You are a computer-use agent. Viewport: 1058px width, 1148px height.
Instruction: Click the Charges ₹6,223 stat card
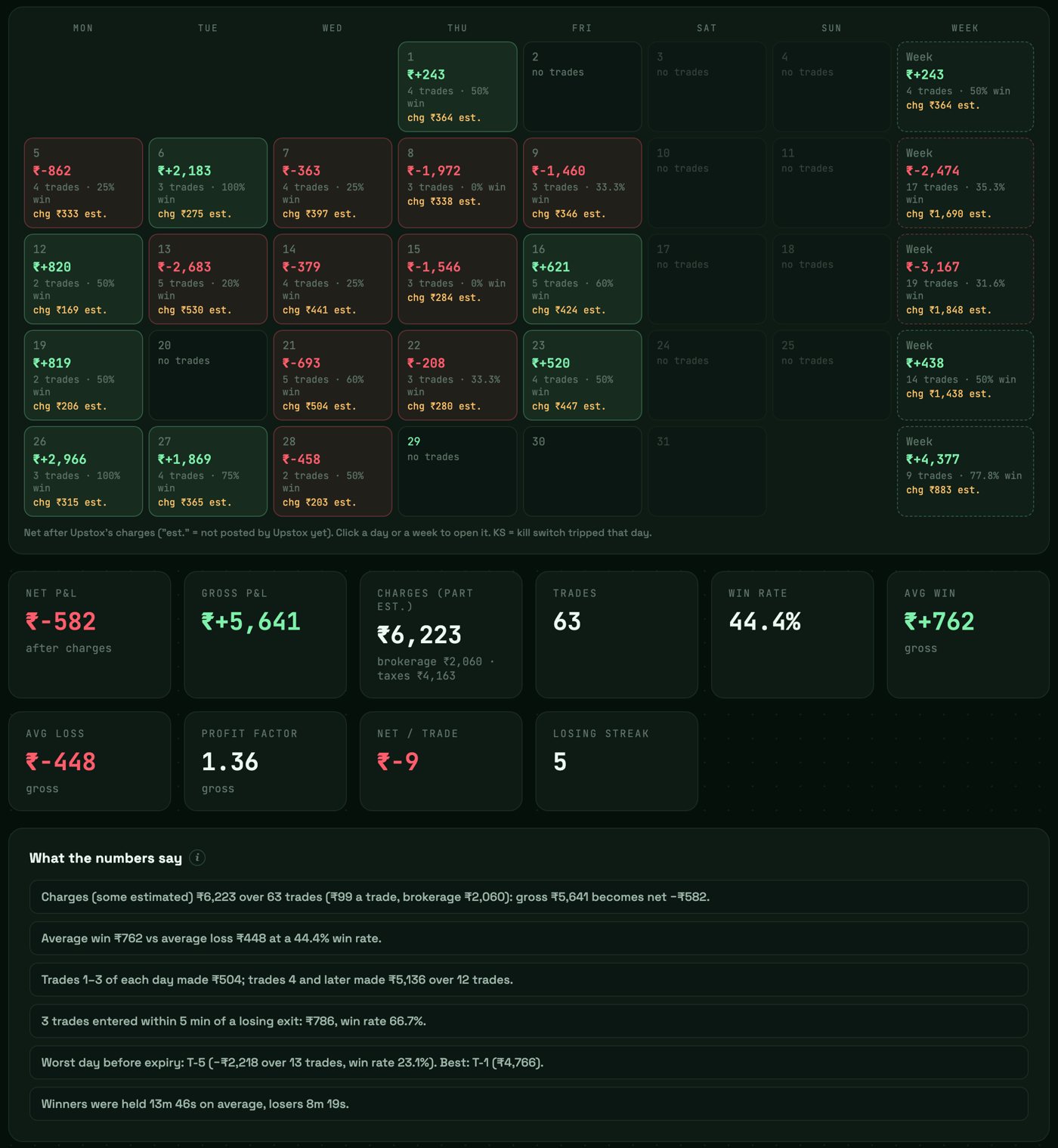pos(441,635)
